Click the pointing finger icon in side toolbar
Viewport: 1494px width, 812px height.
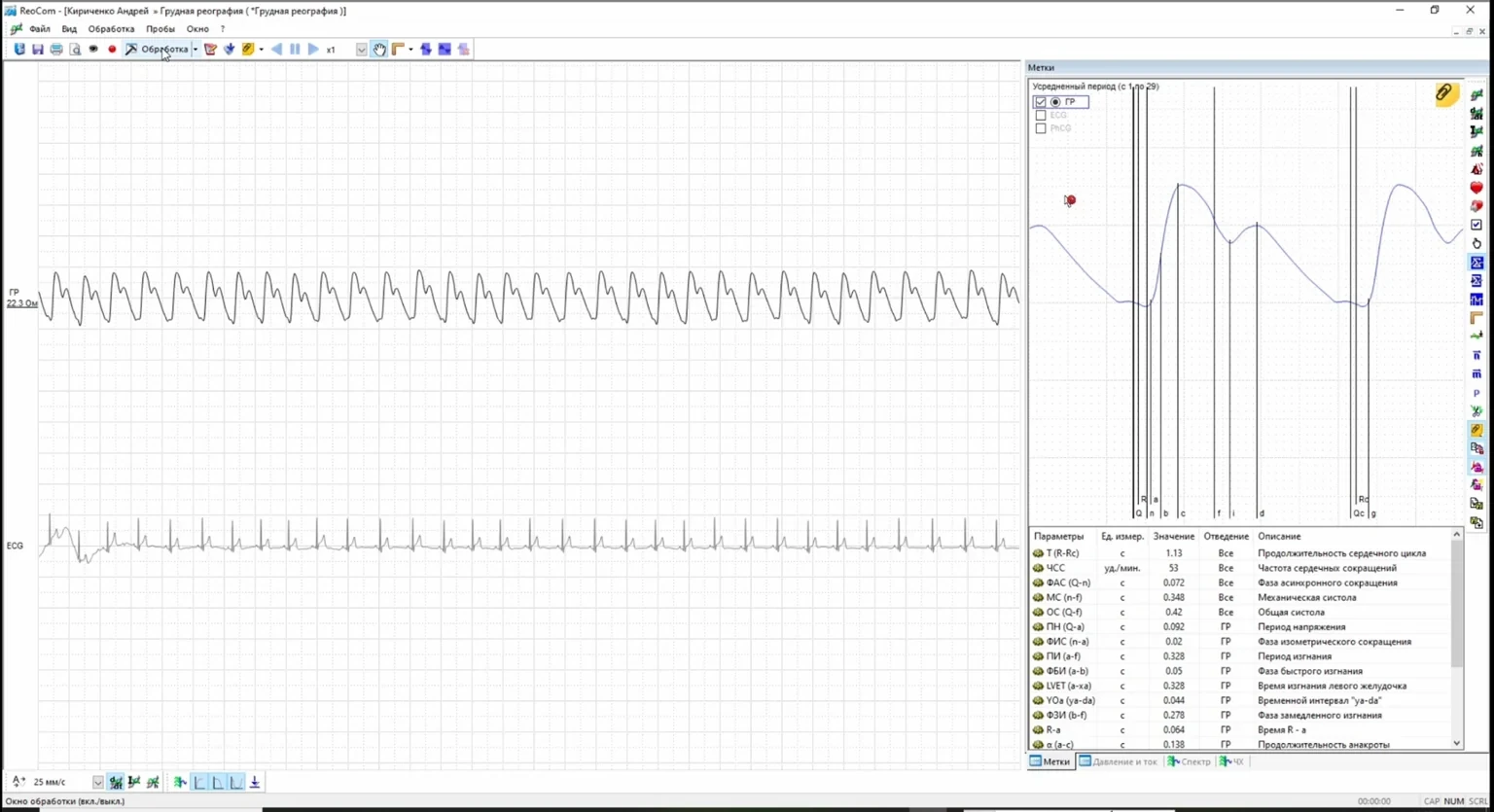(x=1476, y=243)
